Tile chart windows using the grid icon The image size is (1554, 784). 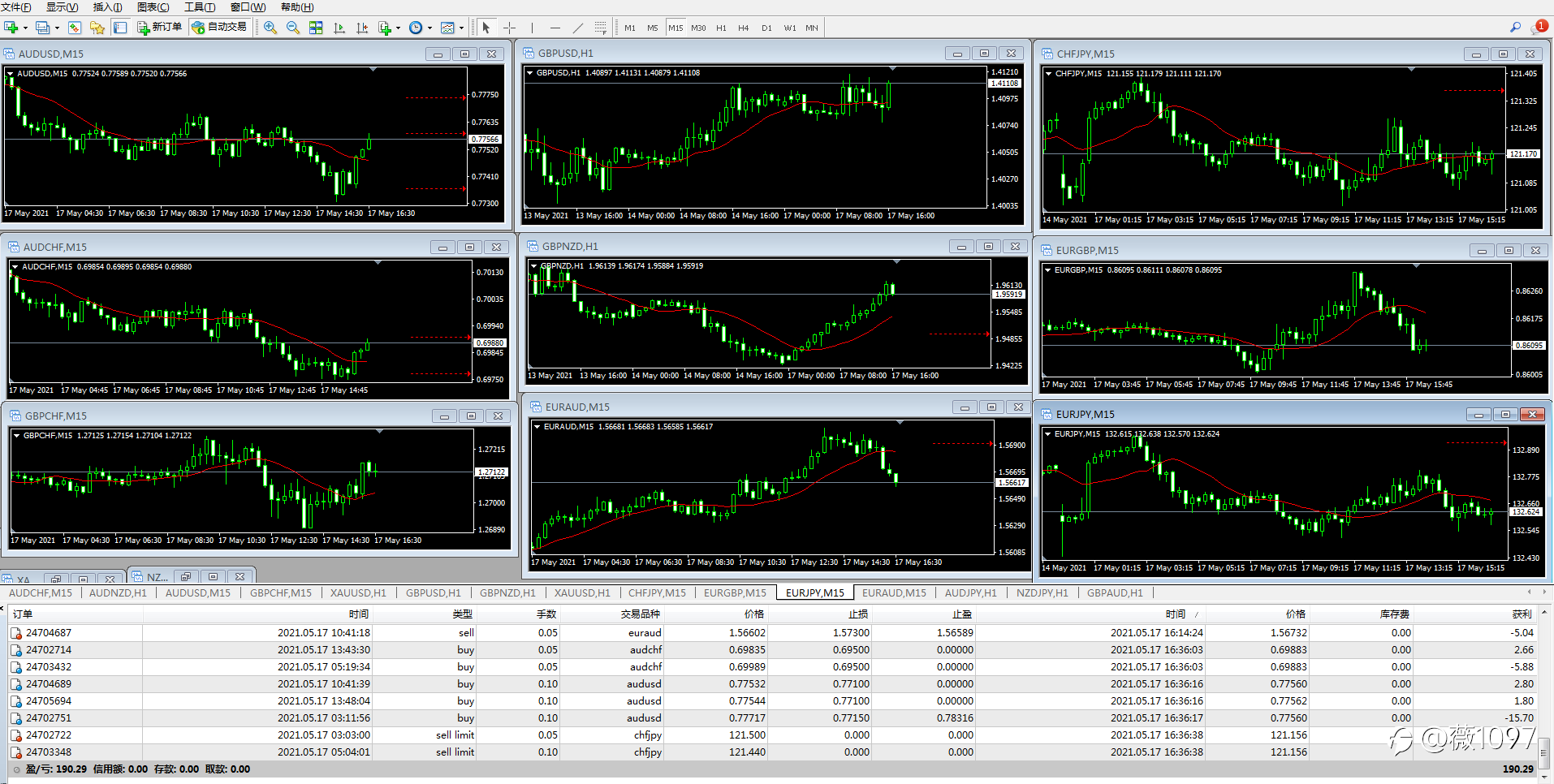tap(316, 28)
